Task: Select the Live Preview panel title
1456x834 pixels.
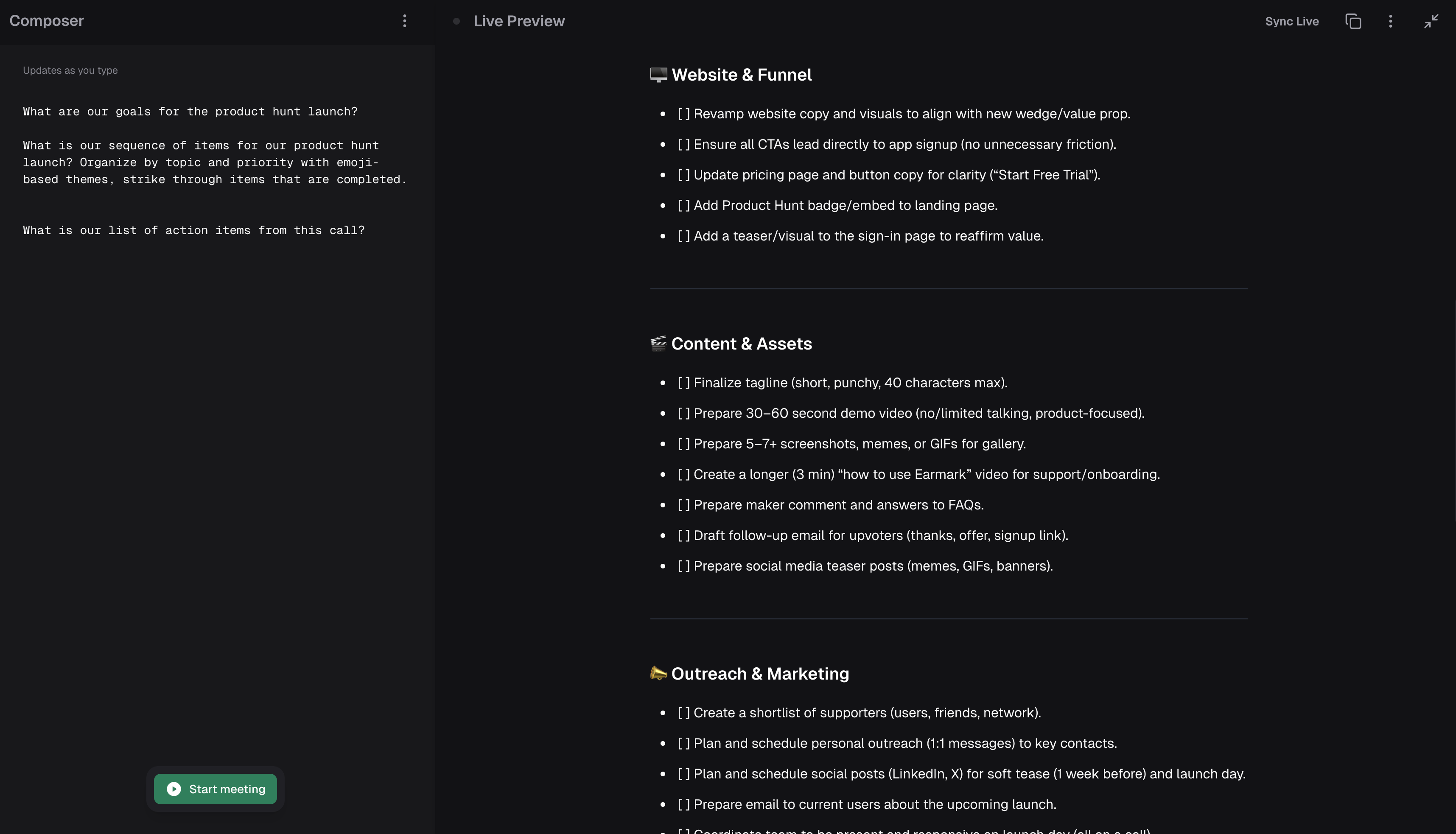Action: [x=518, y=21]
